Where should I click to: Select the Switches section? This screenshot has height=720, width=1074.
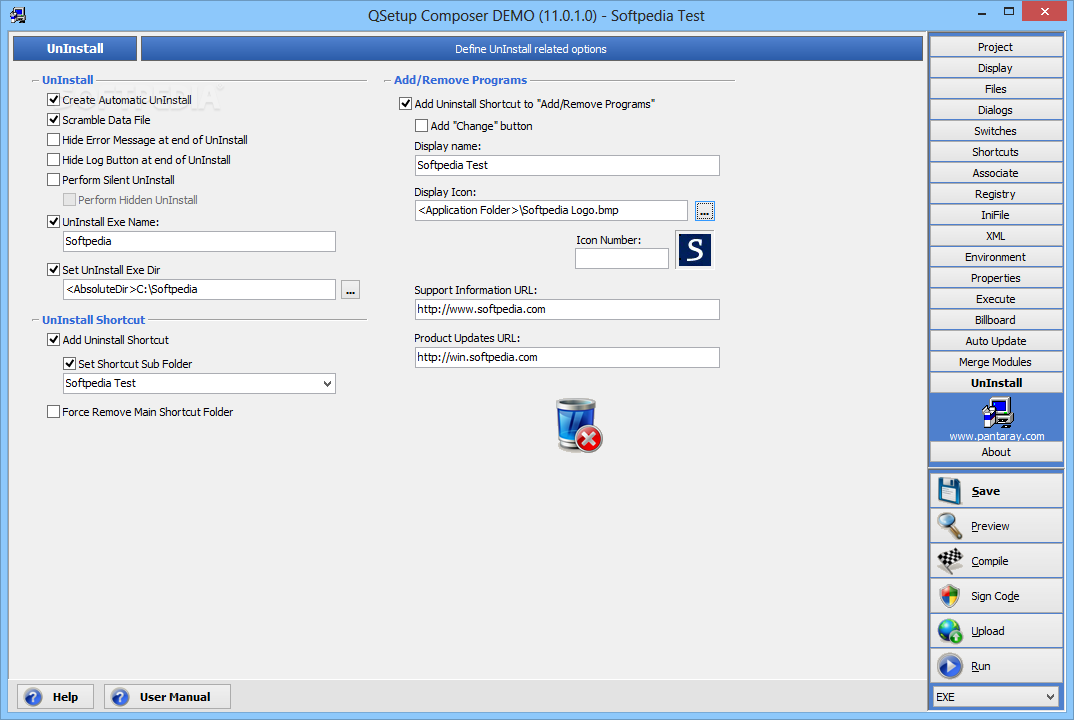(996, 131)
